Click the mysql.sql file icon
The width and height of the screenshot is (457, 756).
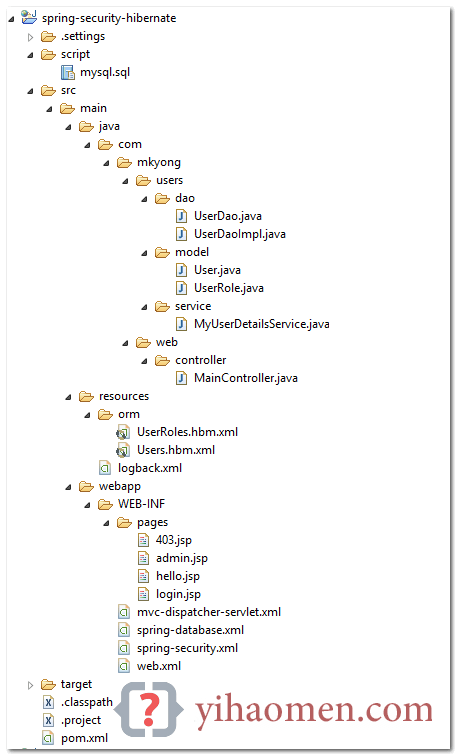point(67,72)
